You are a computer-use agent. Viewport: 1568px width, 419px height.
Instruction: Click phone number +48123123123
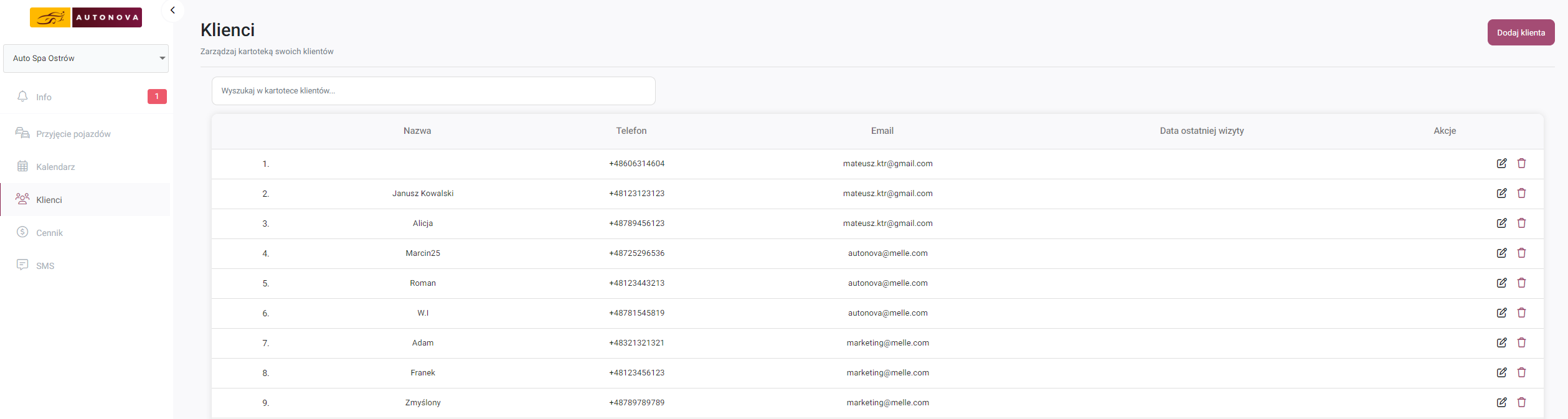636,194
